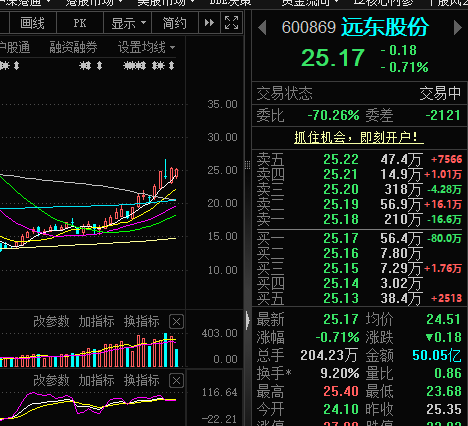This screenshot has width=468, height=426.
Task: Switch to 简约 simple view
Action: tap(175, 23)
